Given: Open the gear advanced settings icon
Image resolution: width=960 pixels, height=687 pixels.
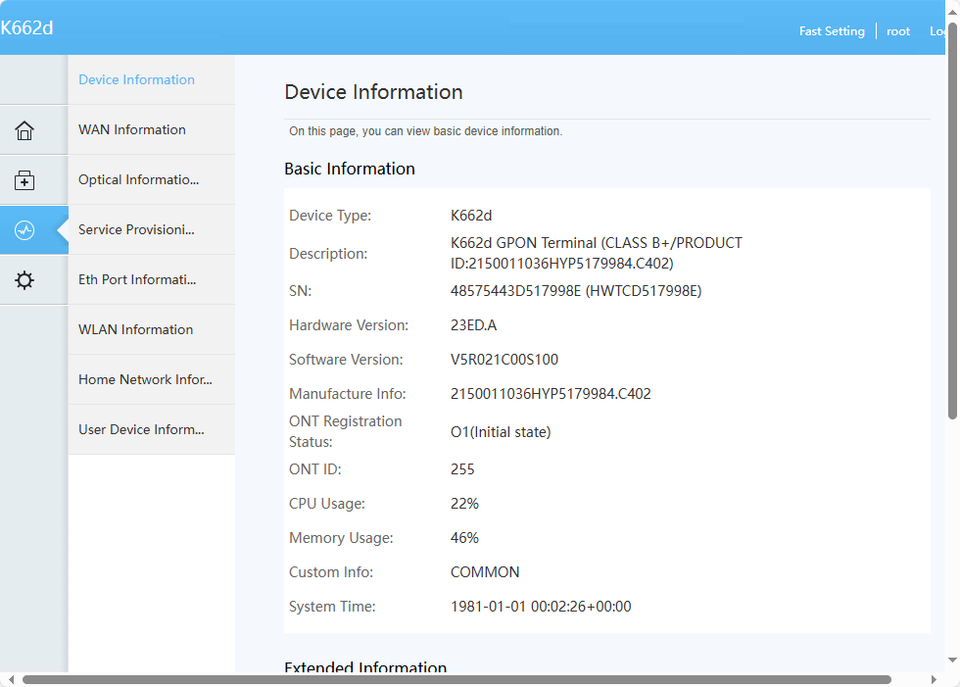Looking at the screenshot, I should (x=24, y=281).
